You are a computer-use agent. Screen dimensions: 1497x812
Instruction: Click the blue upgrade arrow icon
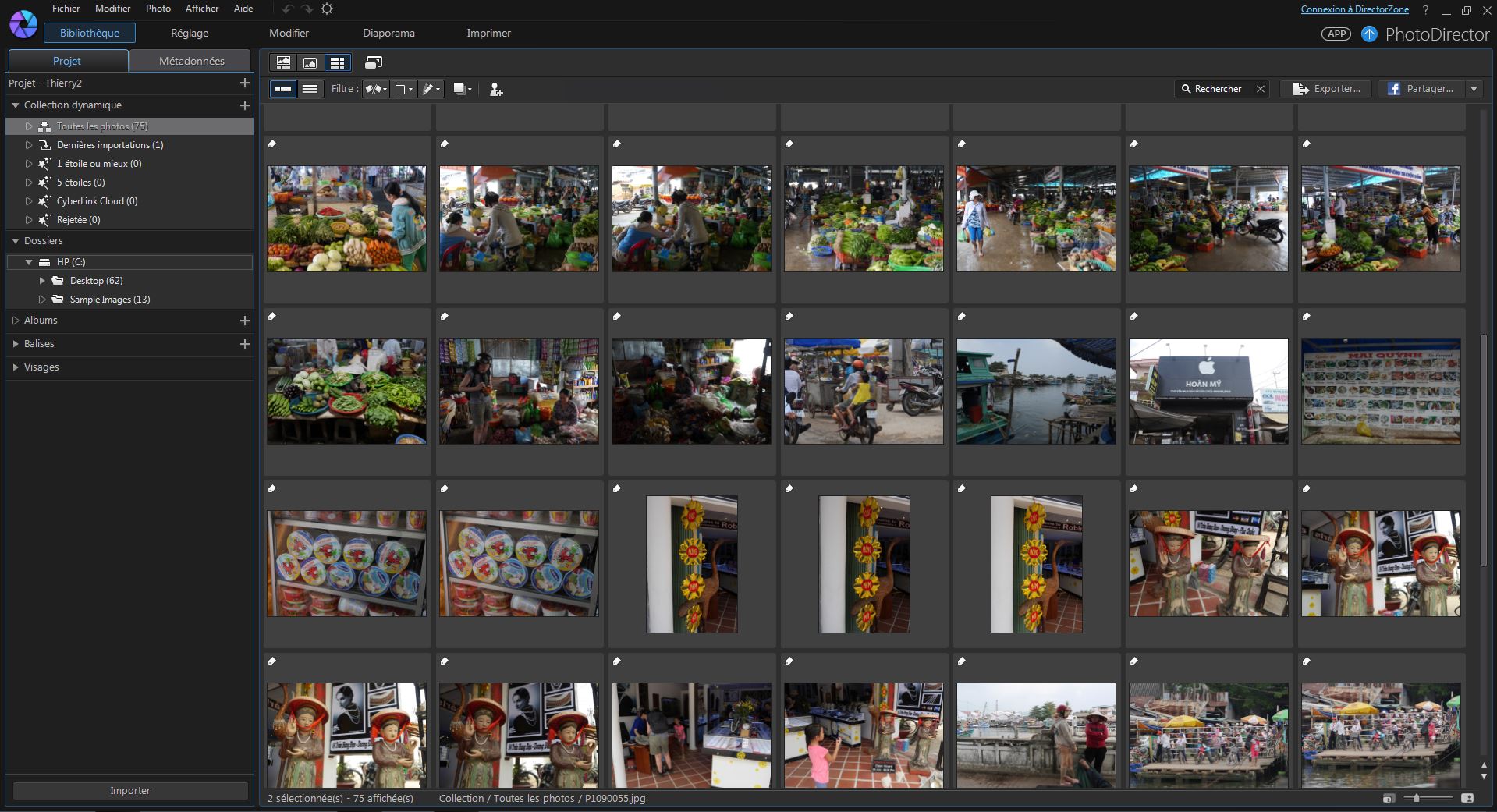pyautogui.click(x=1369, y=34)
